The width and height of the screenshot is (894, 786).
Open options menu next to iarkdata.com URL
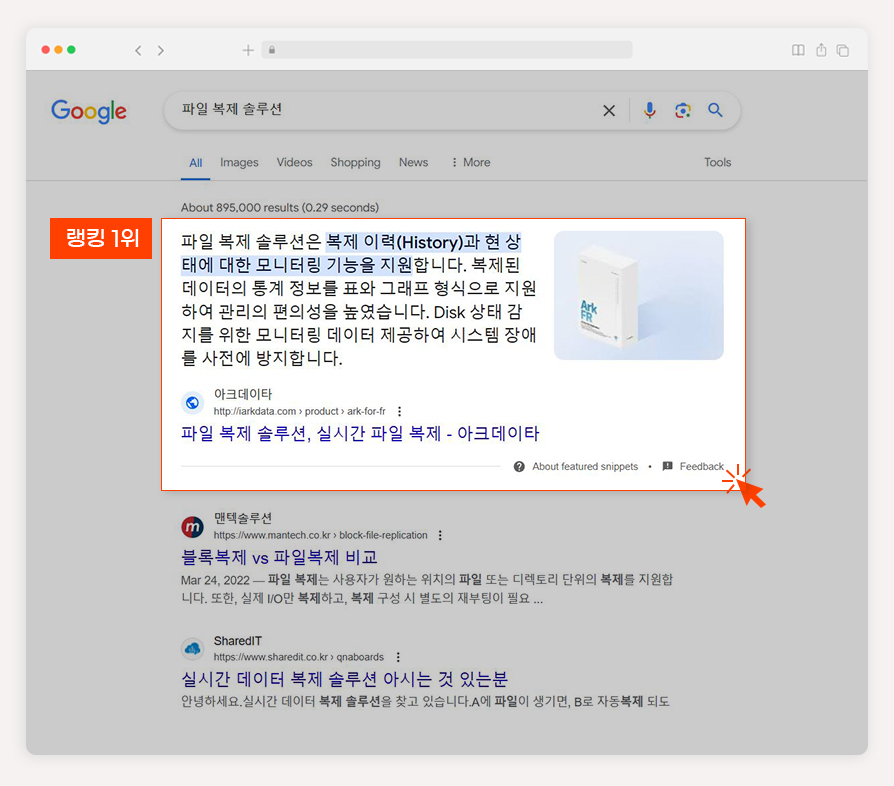(x=400, y=412)
